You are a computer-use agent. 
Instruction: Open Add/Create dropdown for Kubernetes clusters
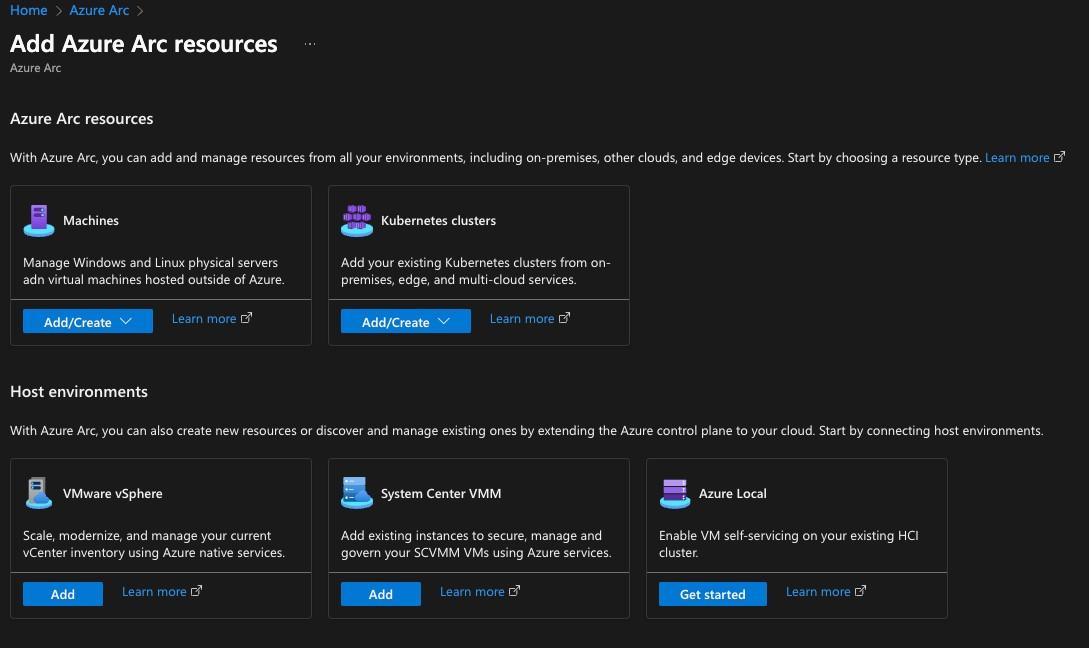point(406,322)
